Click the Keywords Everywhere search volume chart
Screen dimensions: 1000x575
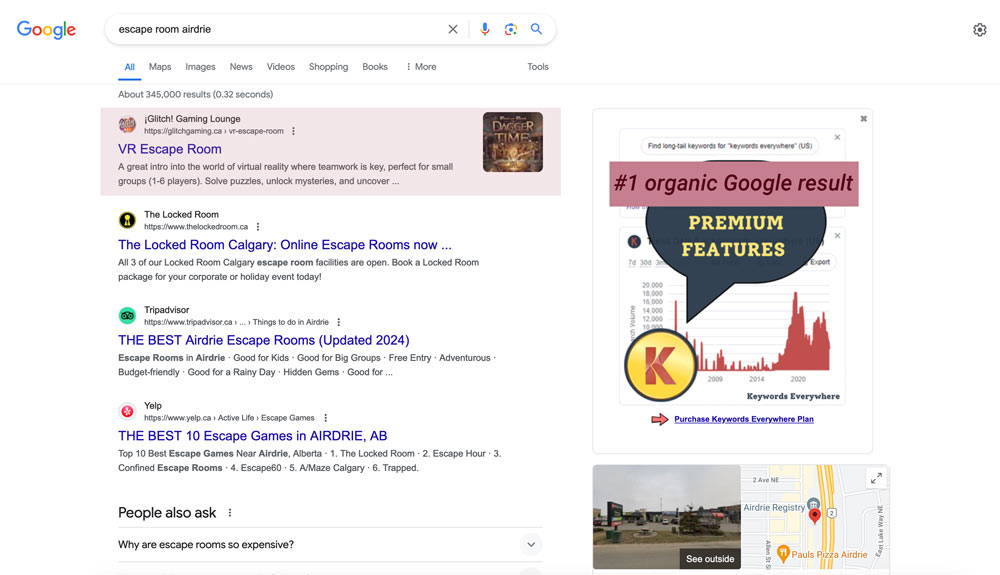tap(732, 316)
